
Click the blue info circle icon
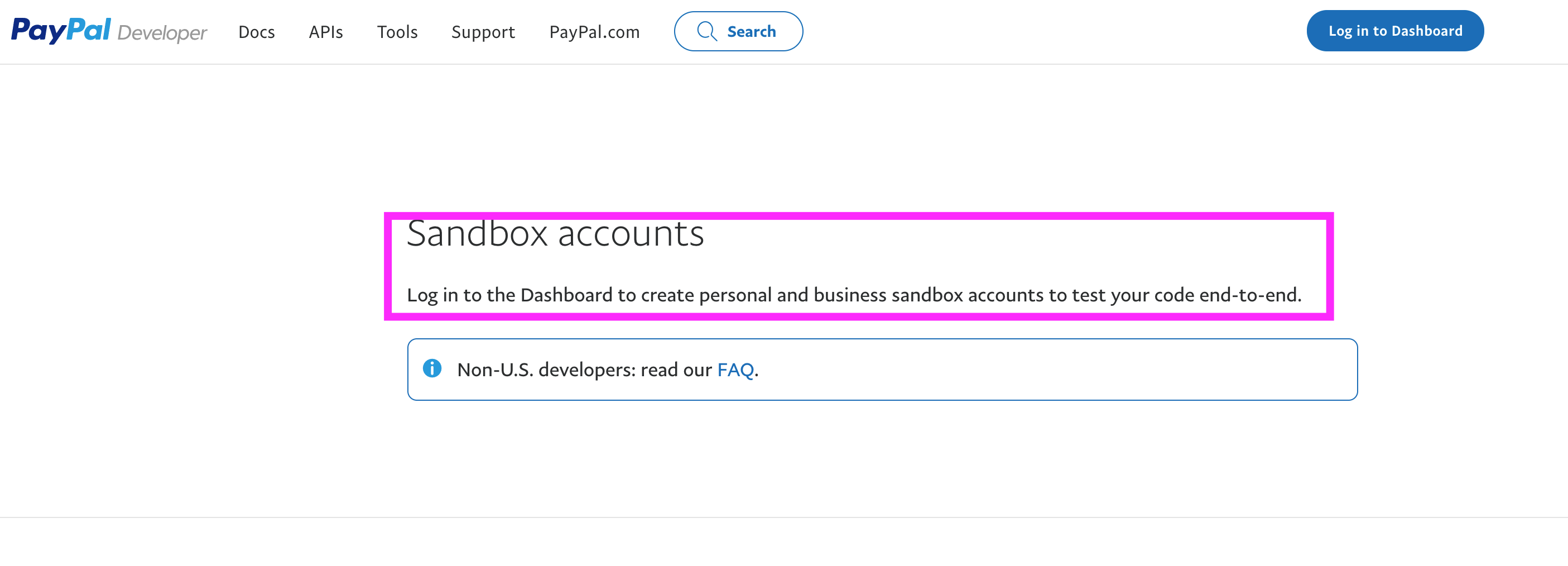pos(432,368)
